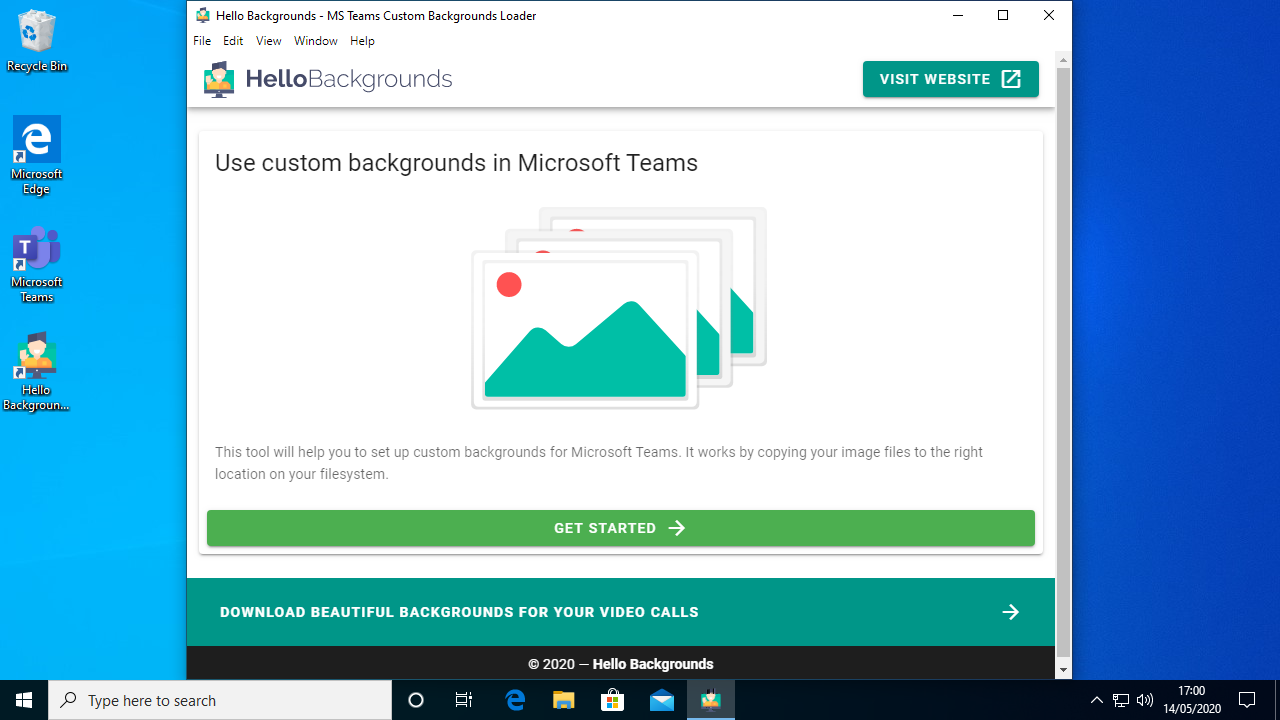Click the green Get Started button
Viewport: 1280px width, 720px height.
click(620, 528)
